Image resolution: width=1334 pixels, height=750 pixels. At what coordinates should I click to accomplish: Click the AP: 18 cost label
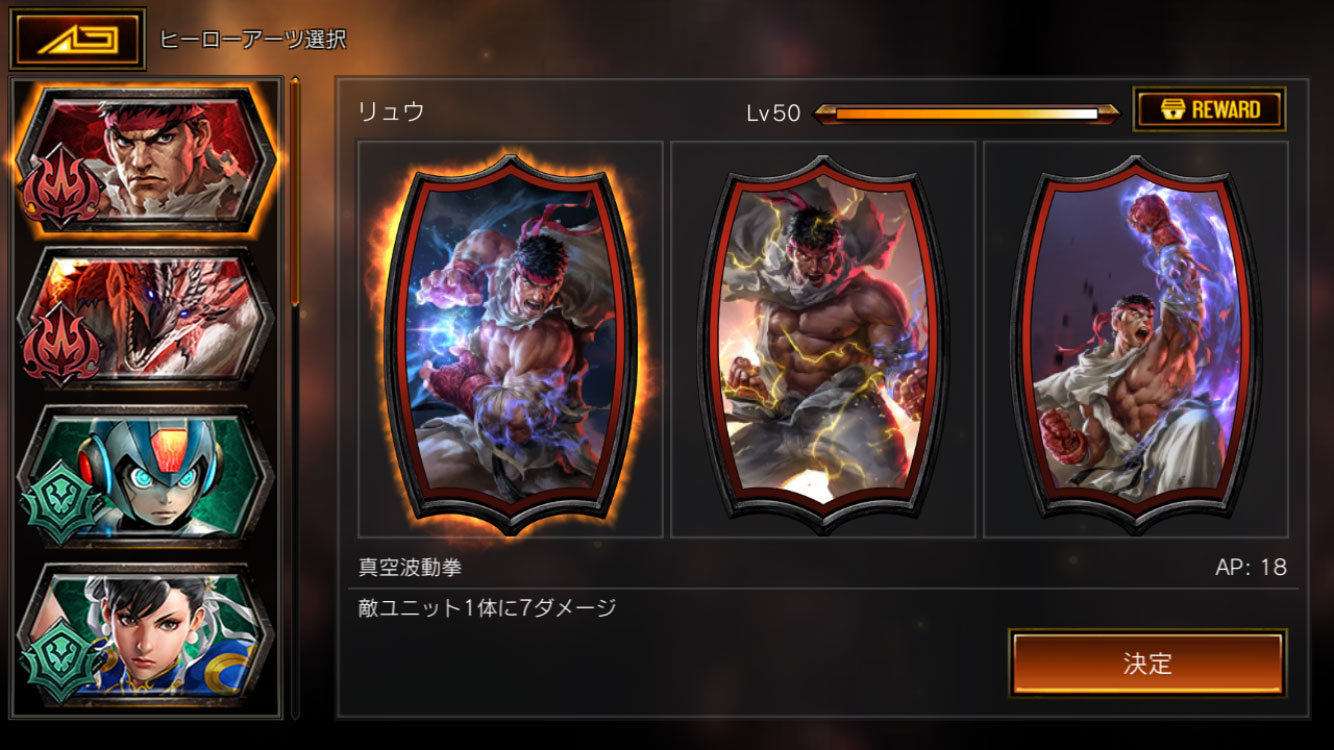tap(1251, 567)
